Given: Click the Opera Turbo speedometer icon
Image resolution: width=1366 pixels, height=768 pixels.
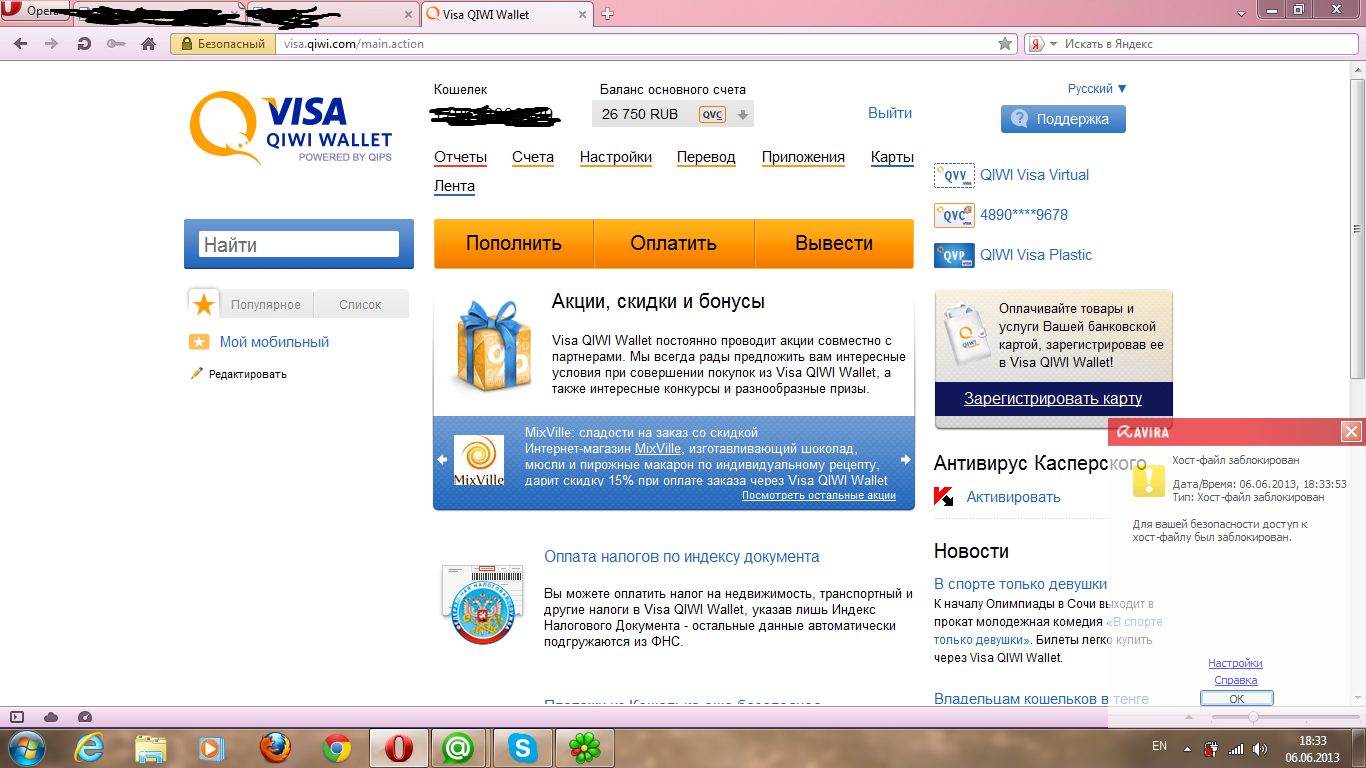Looking at the screenshot, I should 84,717.
